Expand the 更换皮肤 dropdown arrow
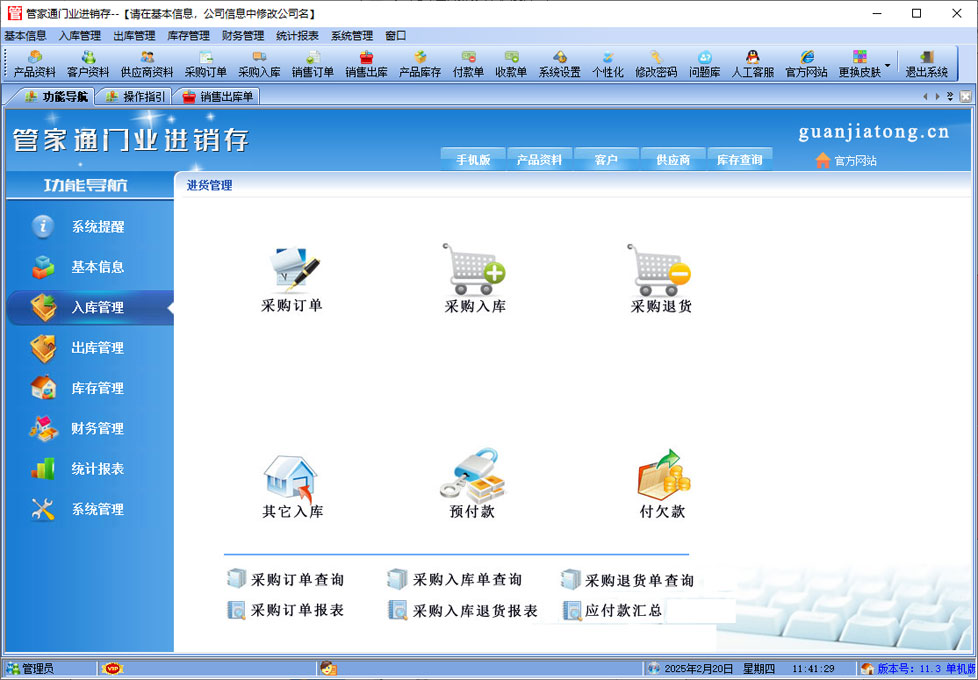The image size is (978, 680). (887, 64)
